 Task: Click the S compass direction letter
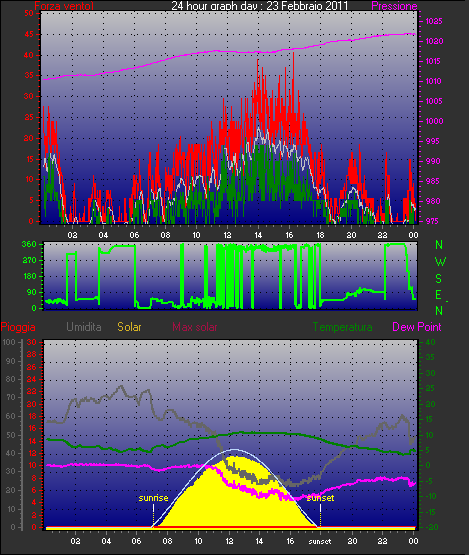point(439,279)
